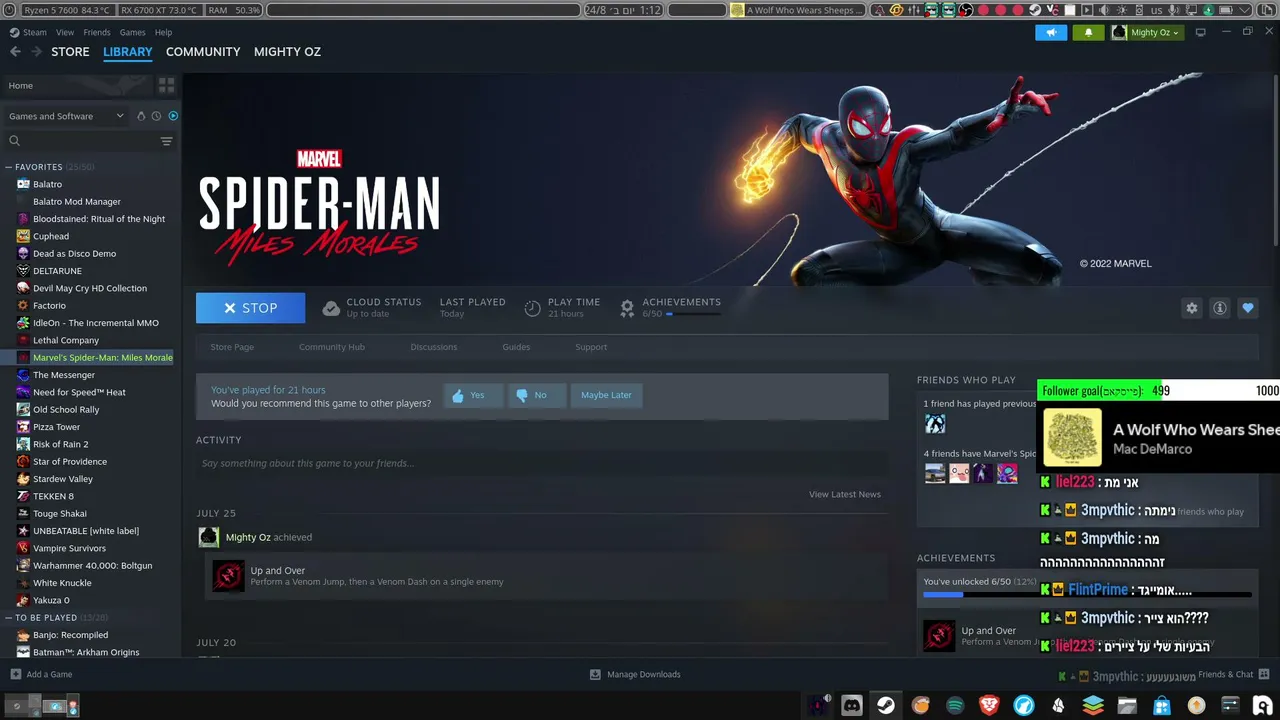
Task: Open the Games menu
Action: 133,32
